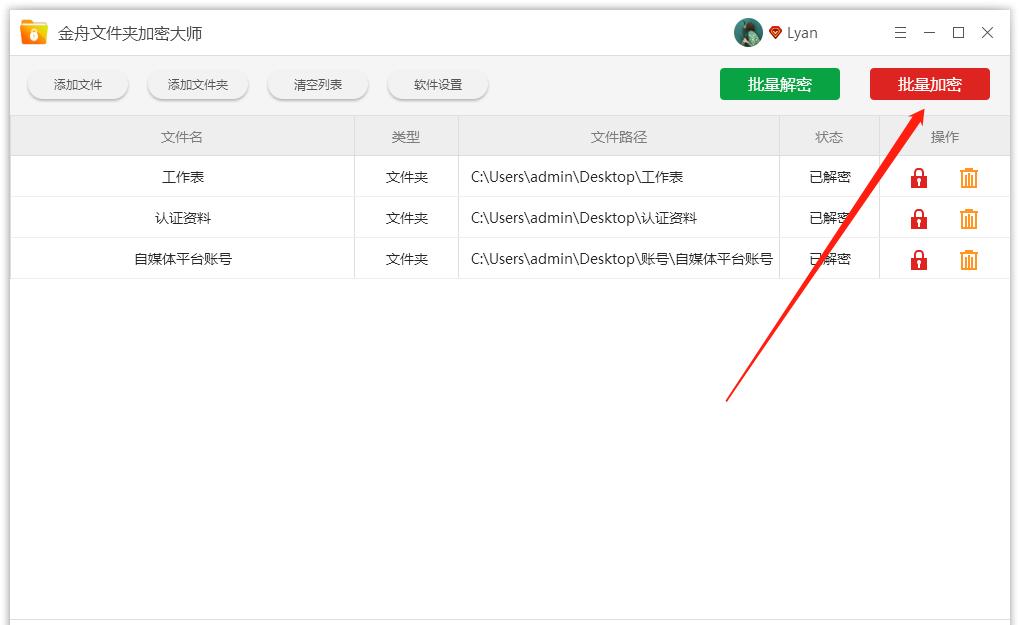Click the 已解密 status of 认证资料
Image resolution: width=1020 pixels, height=625 pixels.
pyautogui.click(x=829, y=218)
